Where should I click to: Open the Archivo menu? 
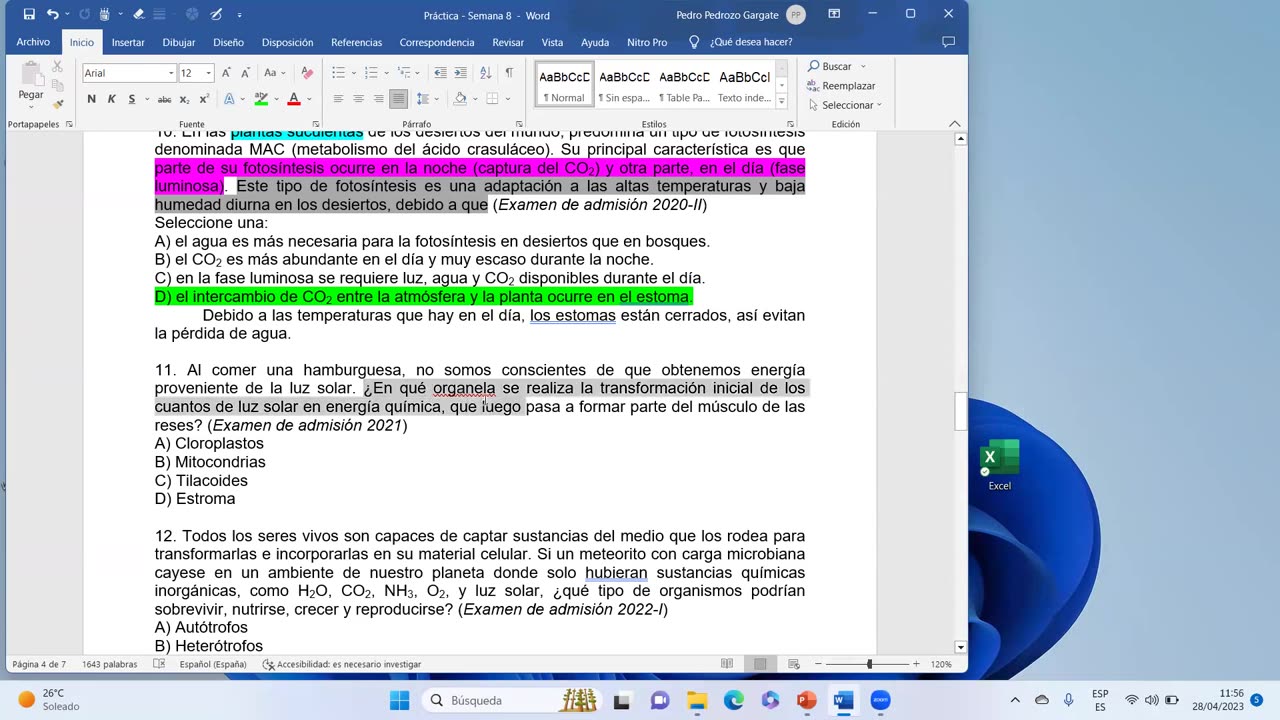point(33,42)
